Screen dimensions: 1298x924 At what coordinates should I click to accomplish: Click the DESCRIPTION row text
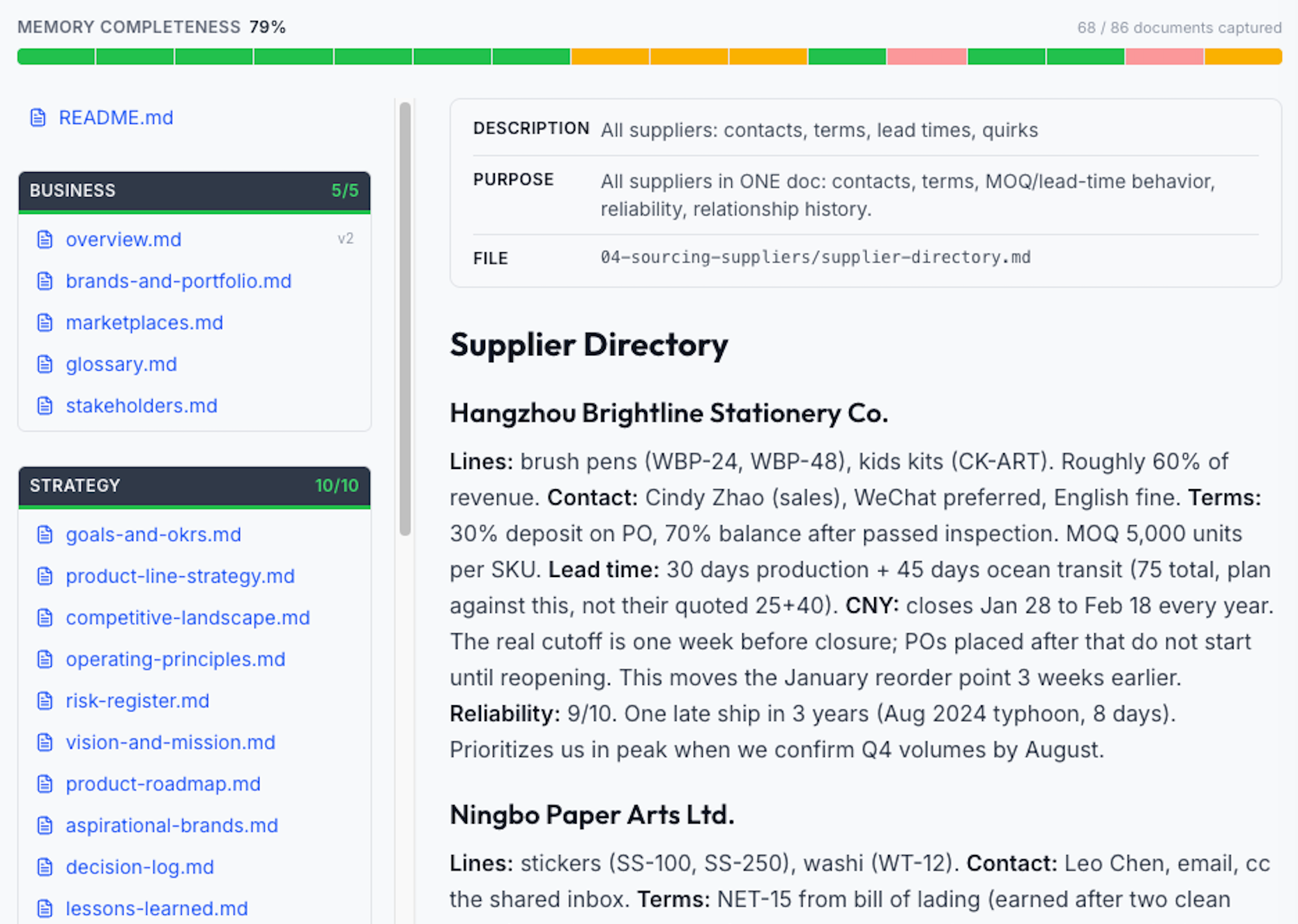click(819, 130)
